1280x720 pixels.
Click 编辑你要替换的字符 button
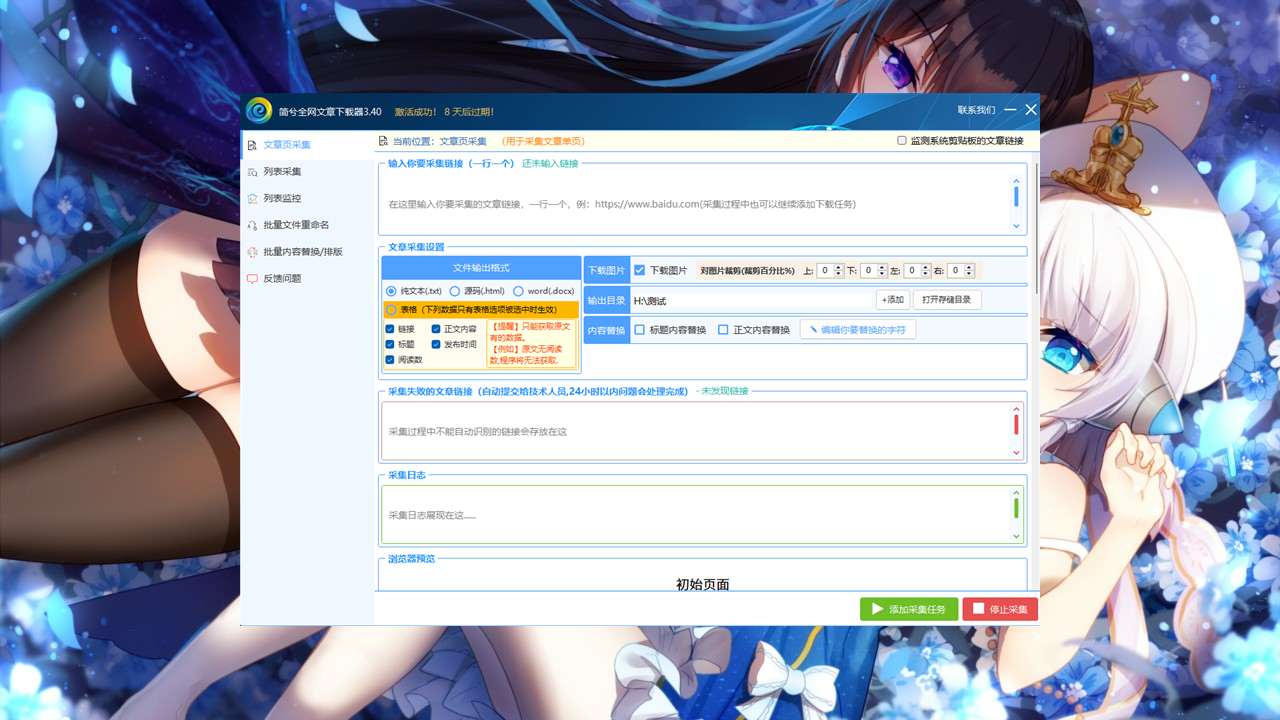pyautogui.click(x=858, y=330)
